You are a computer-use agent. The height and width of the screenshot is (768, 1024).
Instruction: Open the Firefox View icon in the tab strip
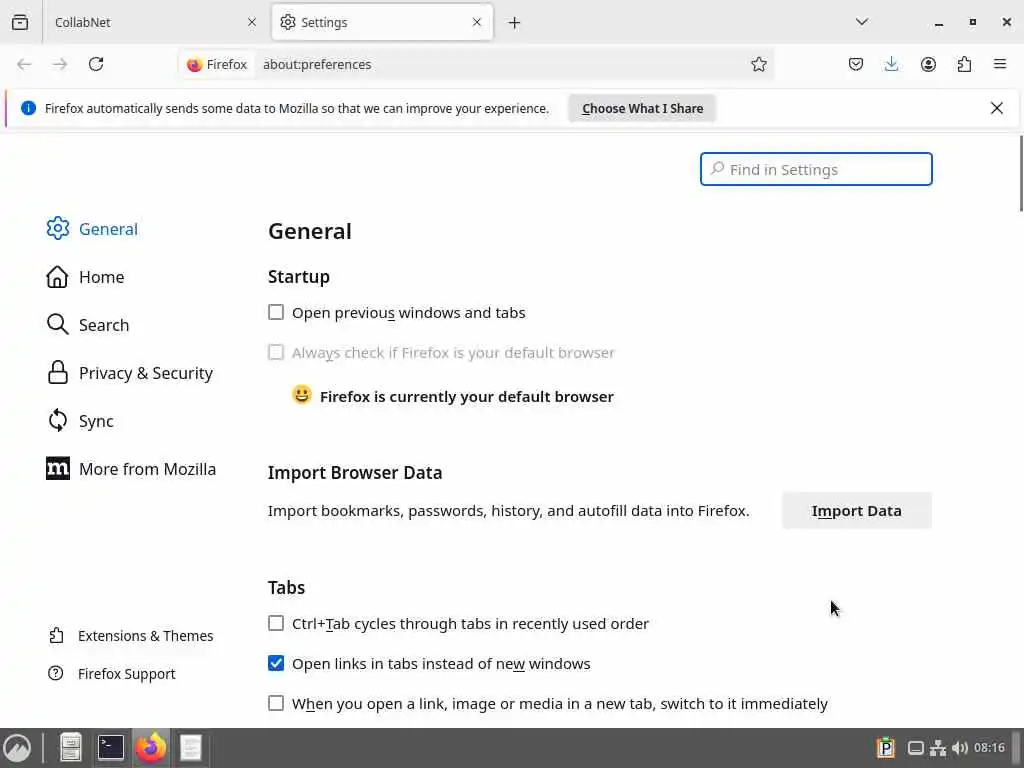coord(20,22)
